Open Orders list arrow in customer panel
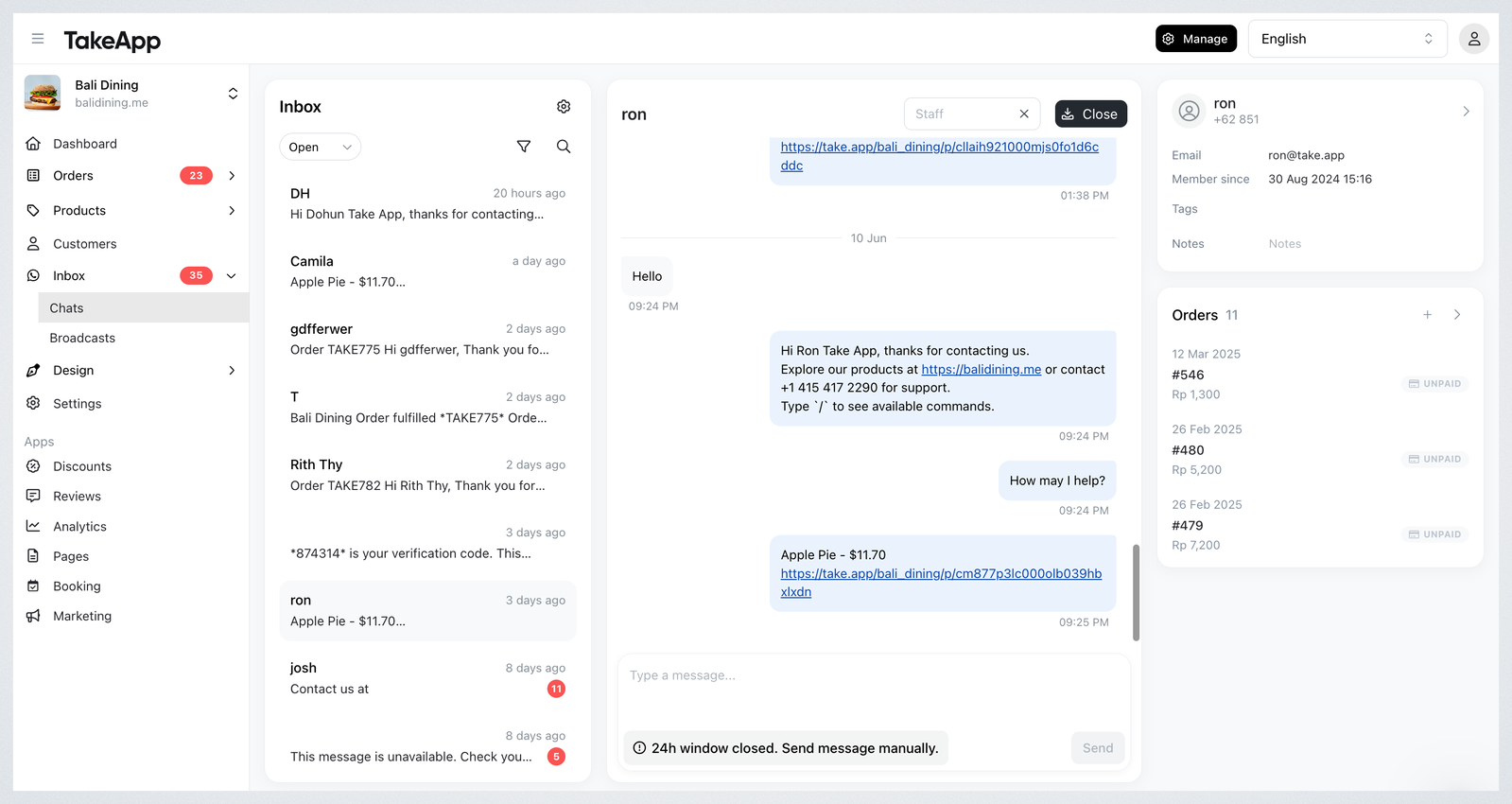 [1457, 315]
